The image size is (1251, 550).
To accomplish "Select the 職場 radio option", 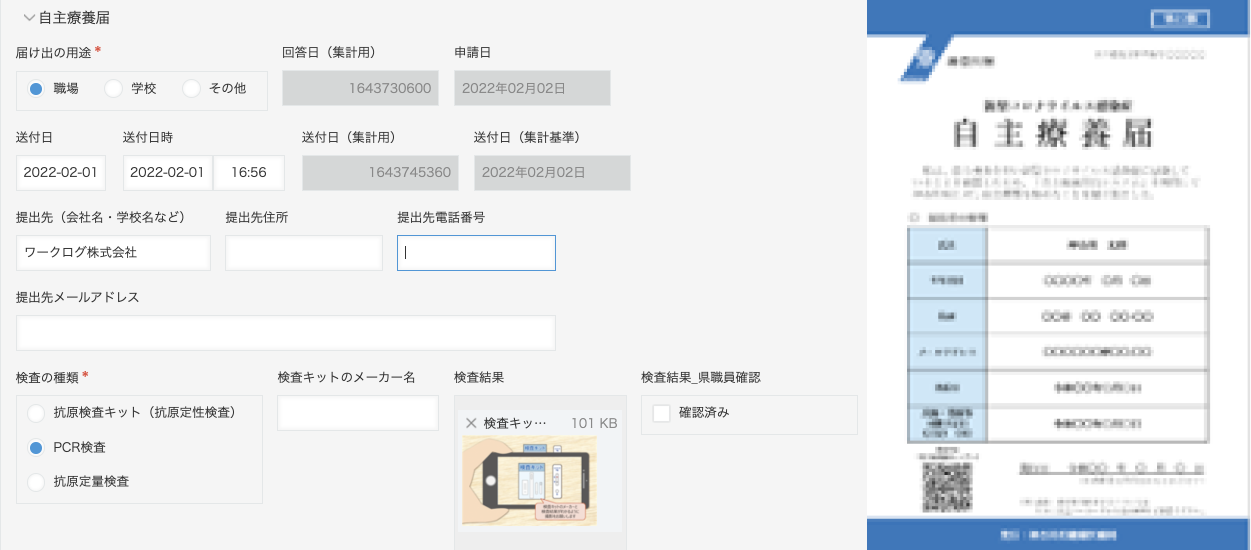I will [36, 89].
